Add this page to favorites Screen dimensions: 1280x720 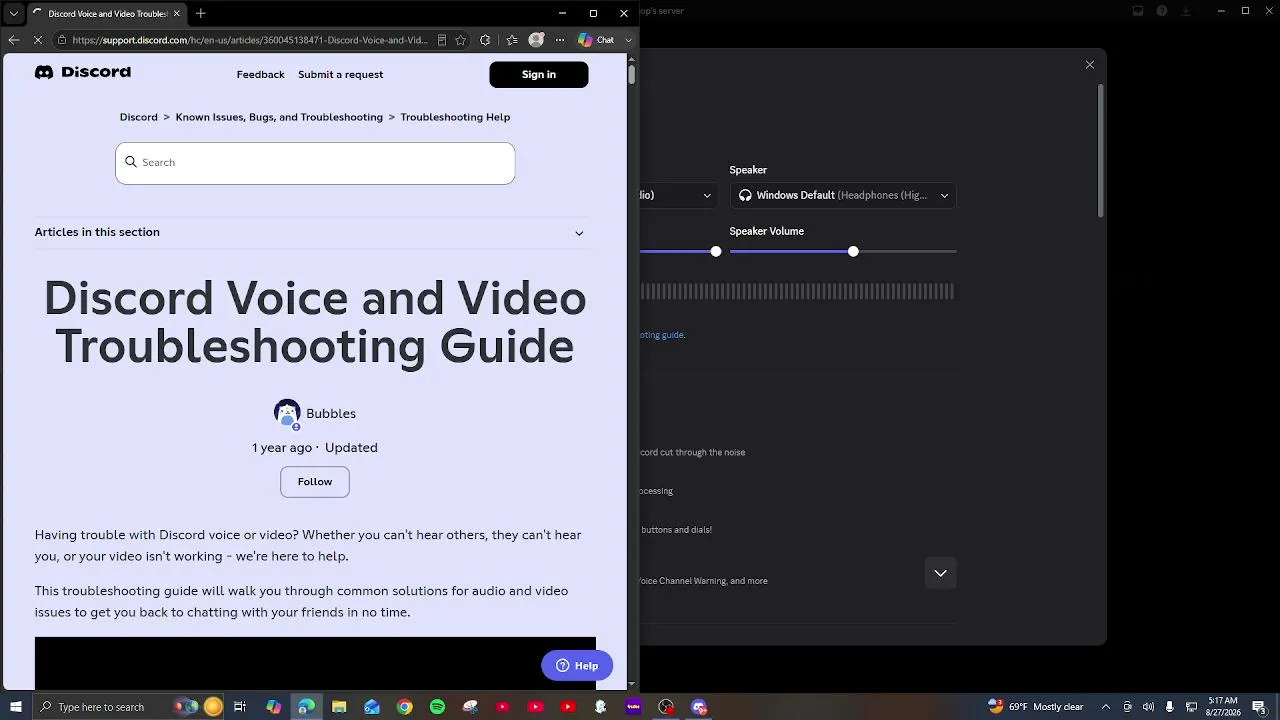pos(460,40)
